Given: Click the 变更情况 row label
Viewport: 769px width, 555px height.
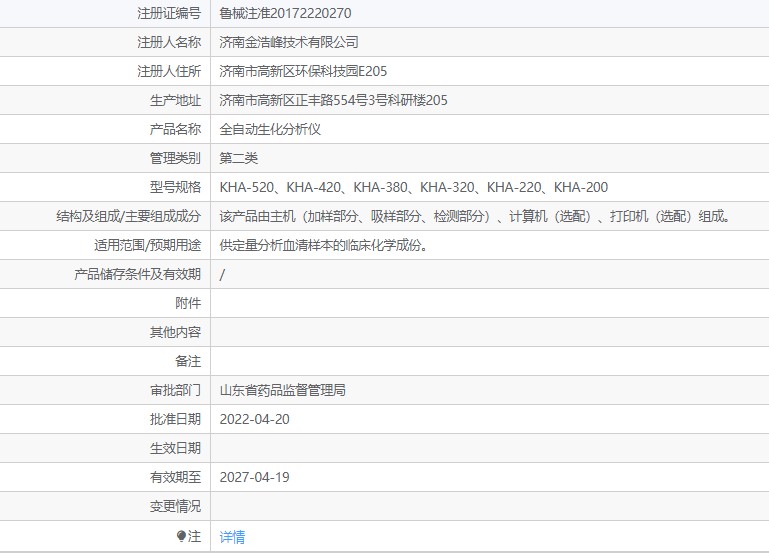Looking at the screenshot, I should click(175, 506).
